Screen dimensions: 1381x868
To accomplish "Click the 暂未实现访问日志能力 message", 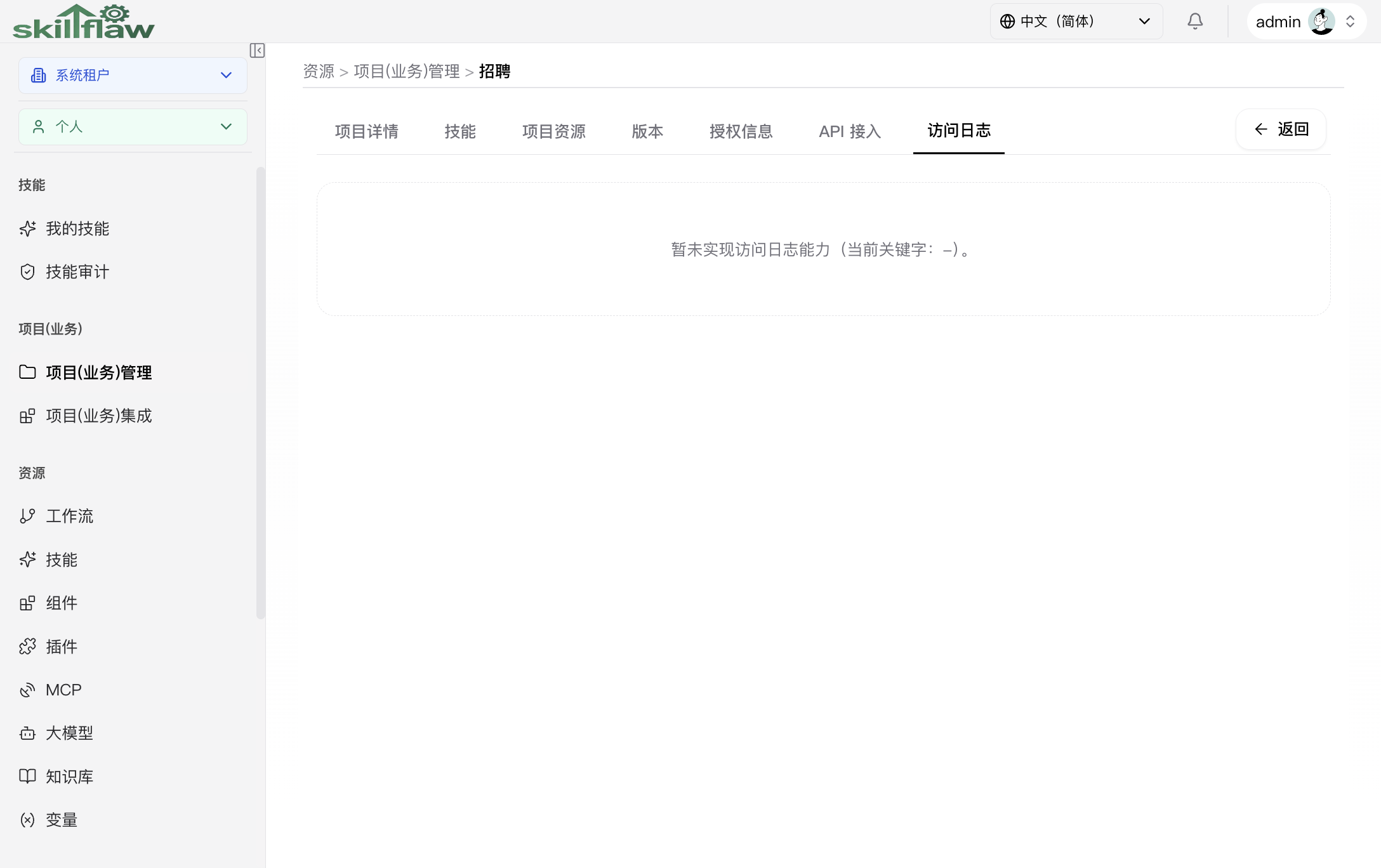I will click(x=823, y=249).
